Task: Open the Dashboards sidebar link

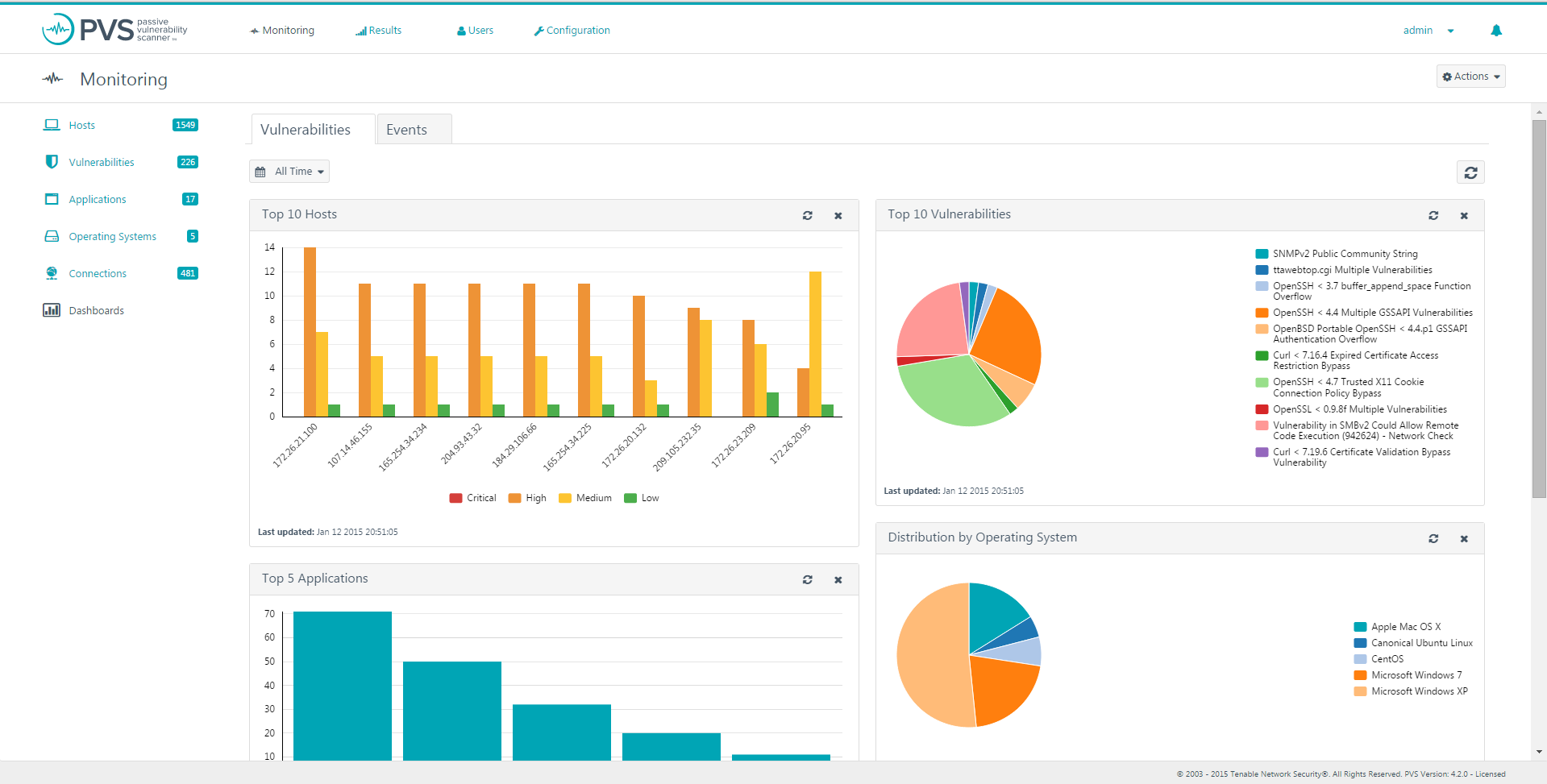Action: (x=97, y=310)
